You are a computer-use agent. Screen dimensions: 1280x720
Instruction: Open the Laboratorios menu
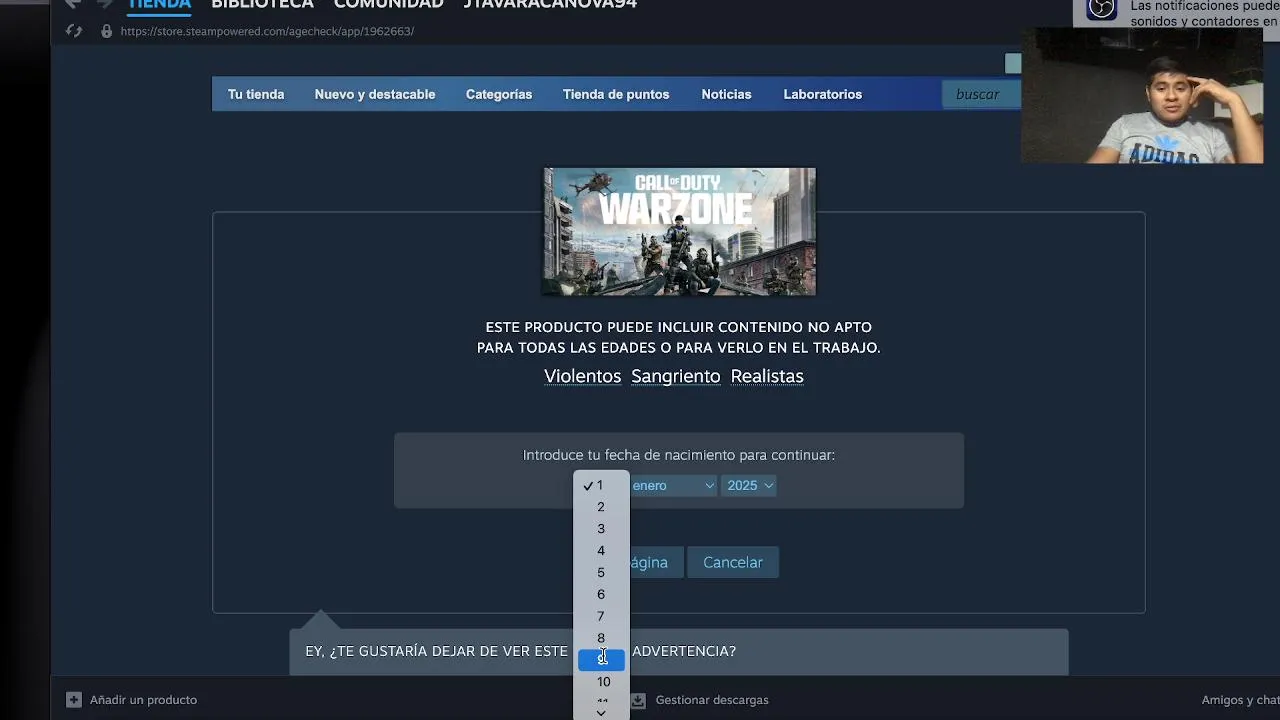[822, 94]
